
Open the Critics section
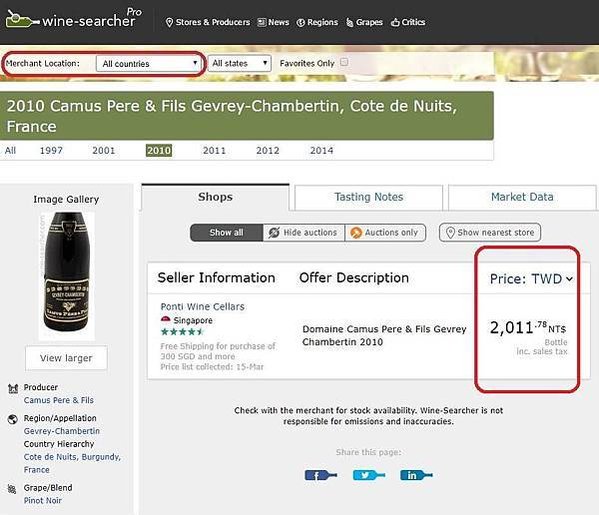408,22
